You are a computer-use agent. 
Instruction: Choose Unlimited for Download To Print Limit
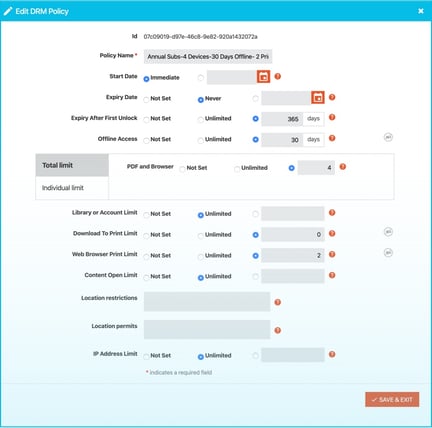(200, 236)
